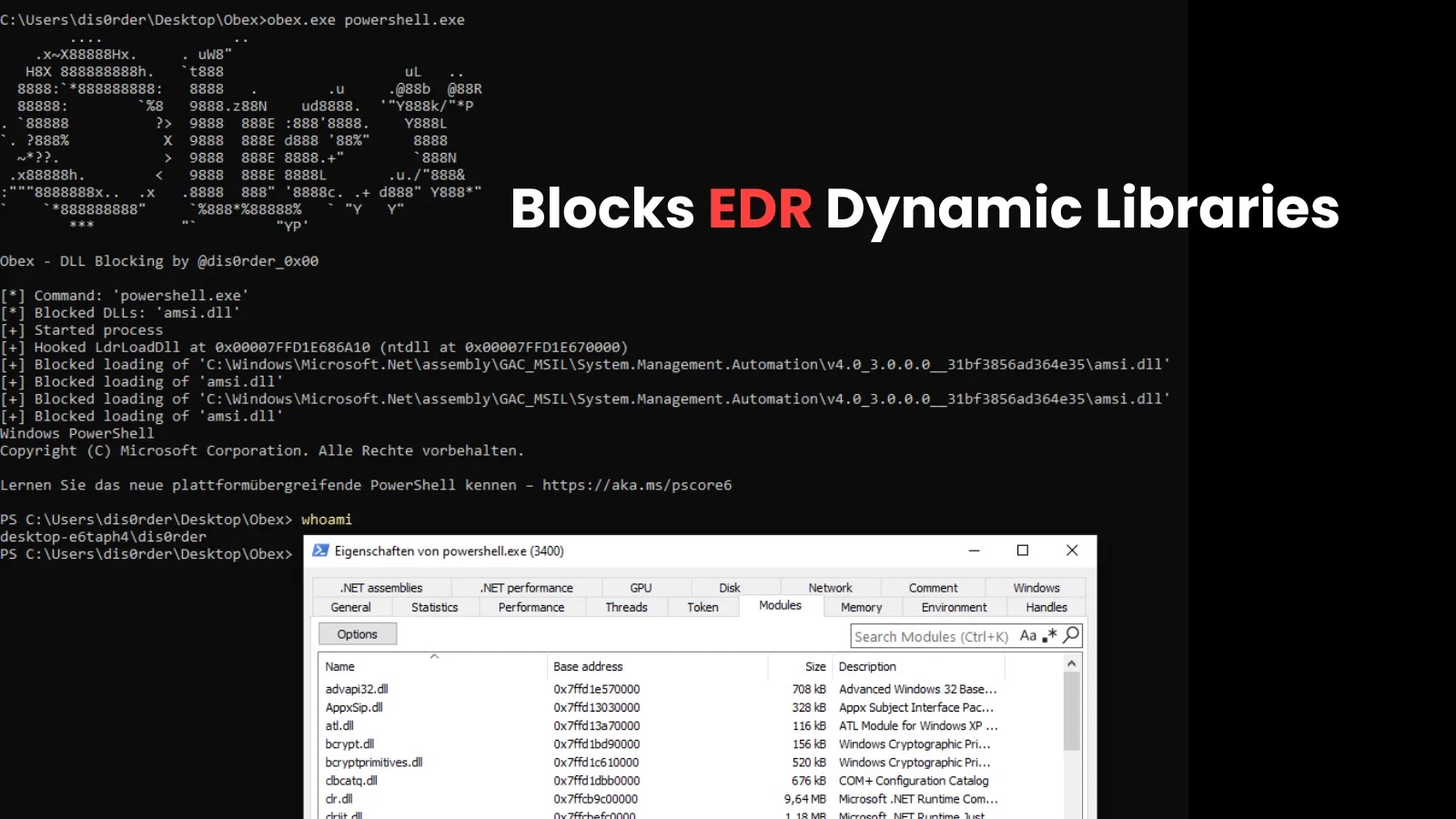Select the GPU tab
The height and width of the screenshot is (819, 1456).
coord(641,587)
